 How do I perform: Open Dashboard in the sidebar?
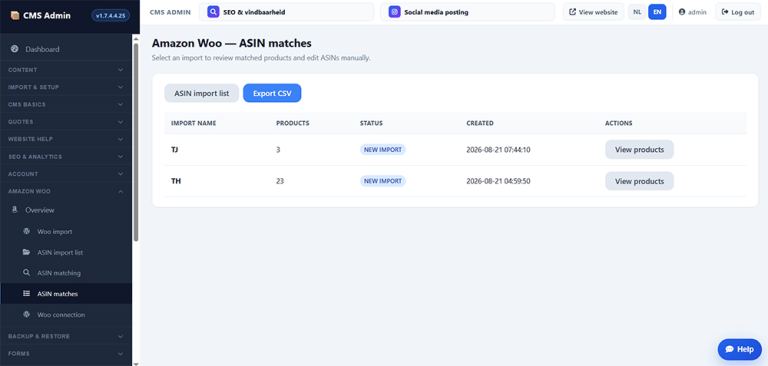(66, 49)
